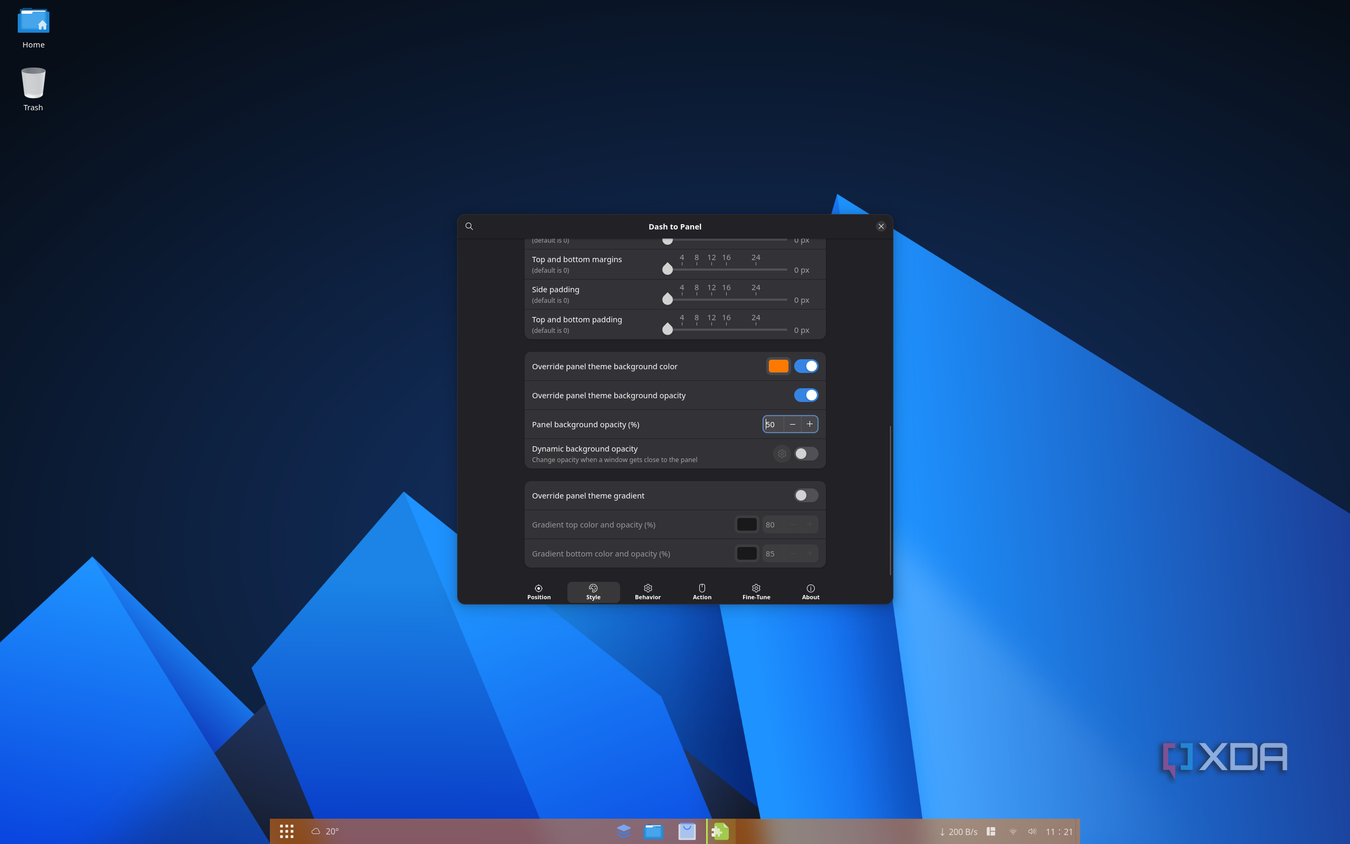
Task: Click the settings window vertical scrollbar
Action: pos(890,500)
